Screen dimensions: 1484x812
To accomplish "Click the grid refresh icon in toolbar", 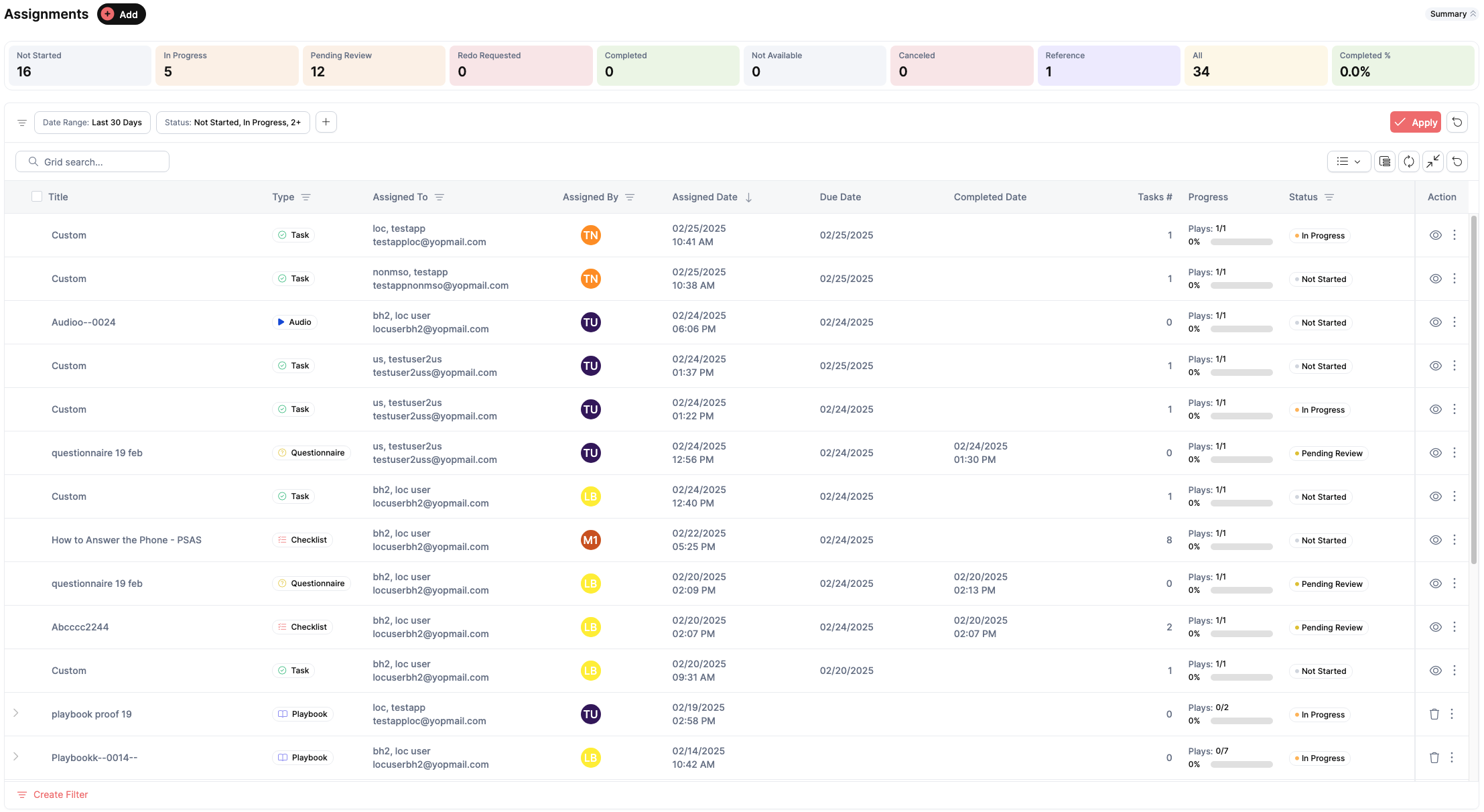I will pyautogui.click(x=1408, y=161).
